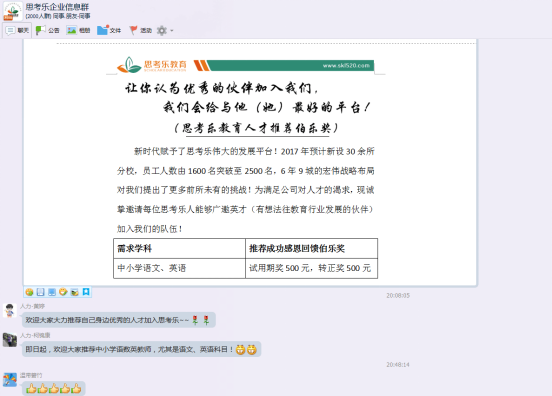Click the group settings gear icon
The image size is (552, 396).
(x=162, y=31)
